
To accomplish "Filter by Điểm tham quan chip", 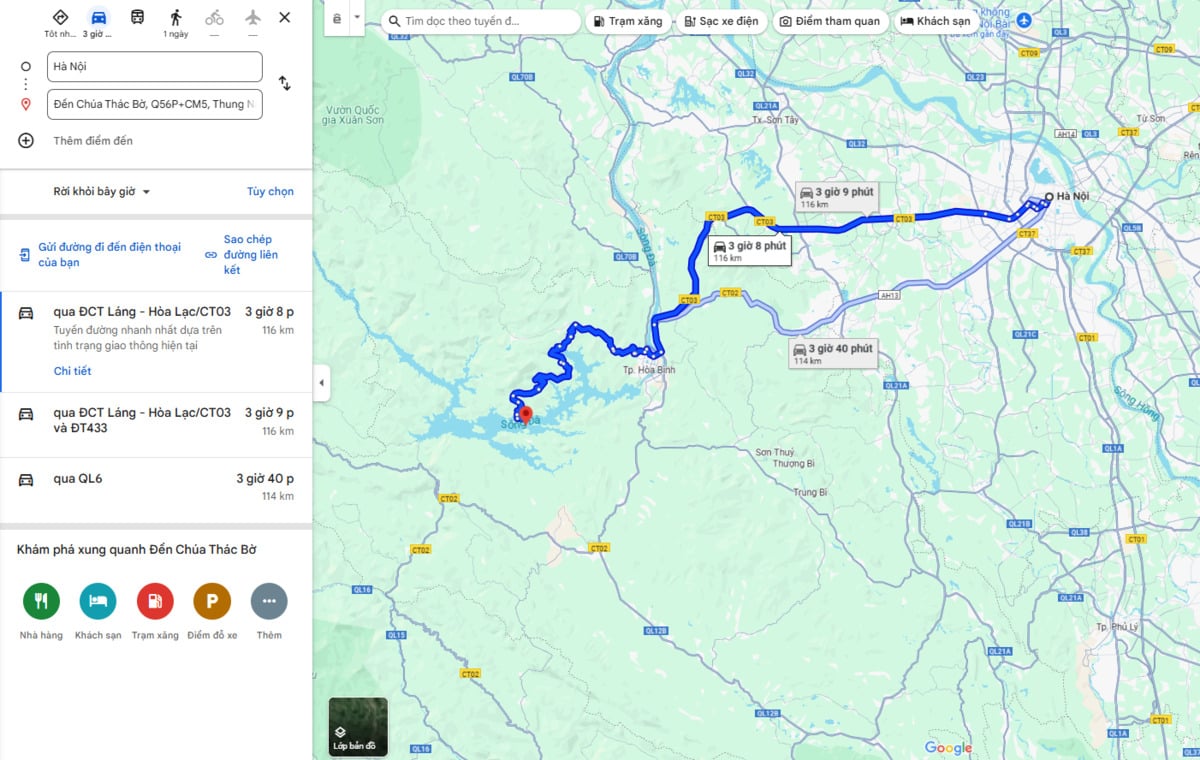I will (x=830, y=21).
